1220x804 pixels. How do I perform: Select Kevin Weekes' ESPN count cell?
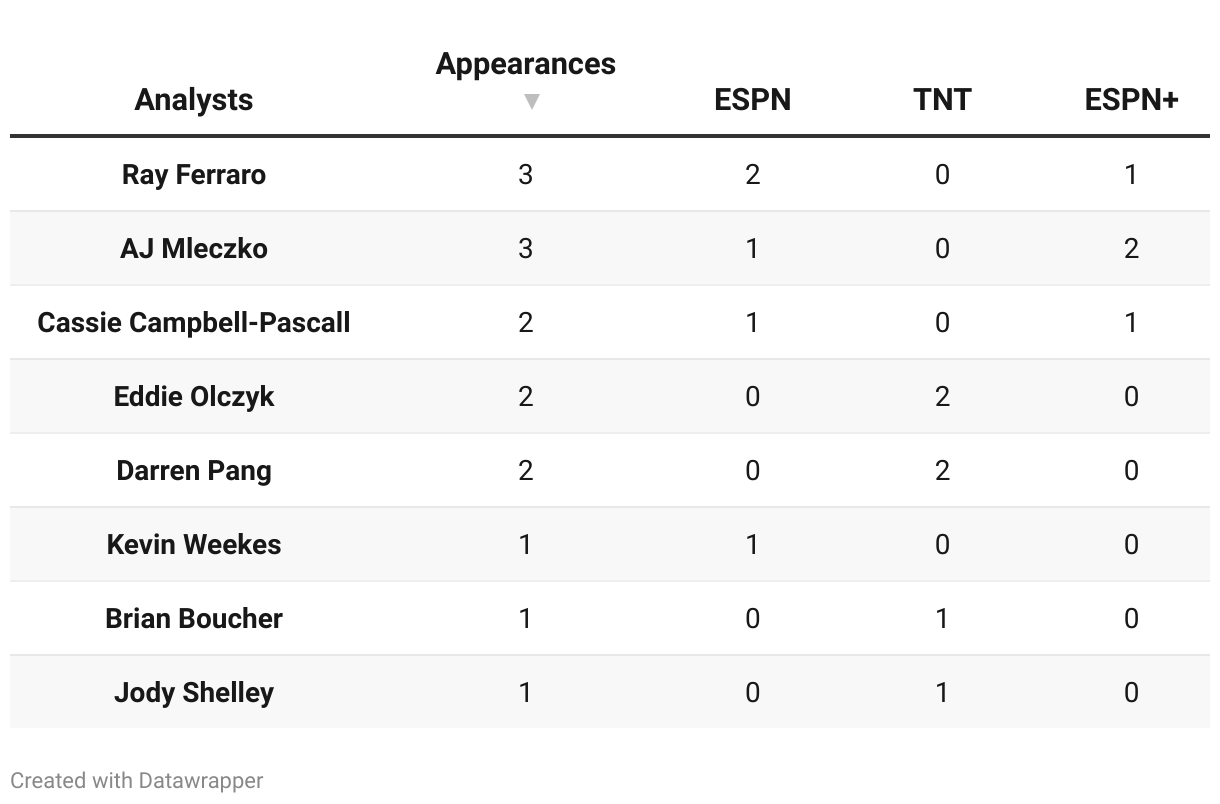[x=752, y=545]
